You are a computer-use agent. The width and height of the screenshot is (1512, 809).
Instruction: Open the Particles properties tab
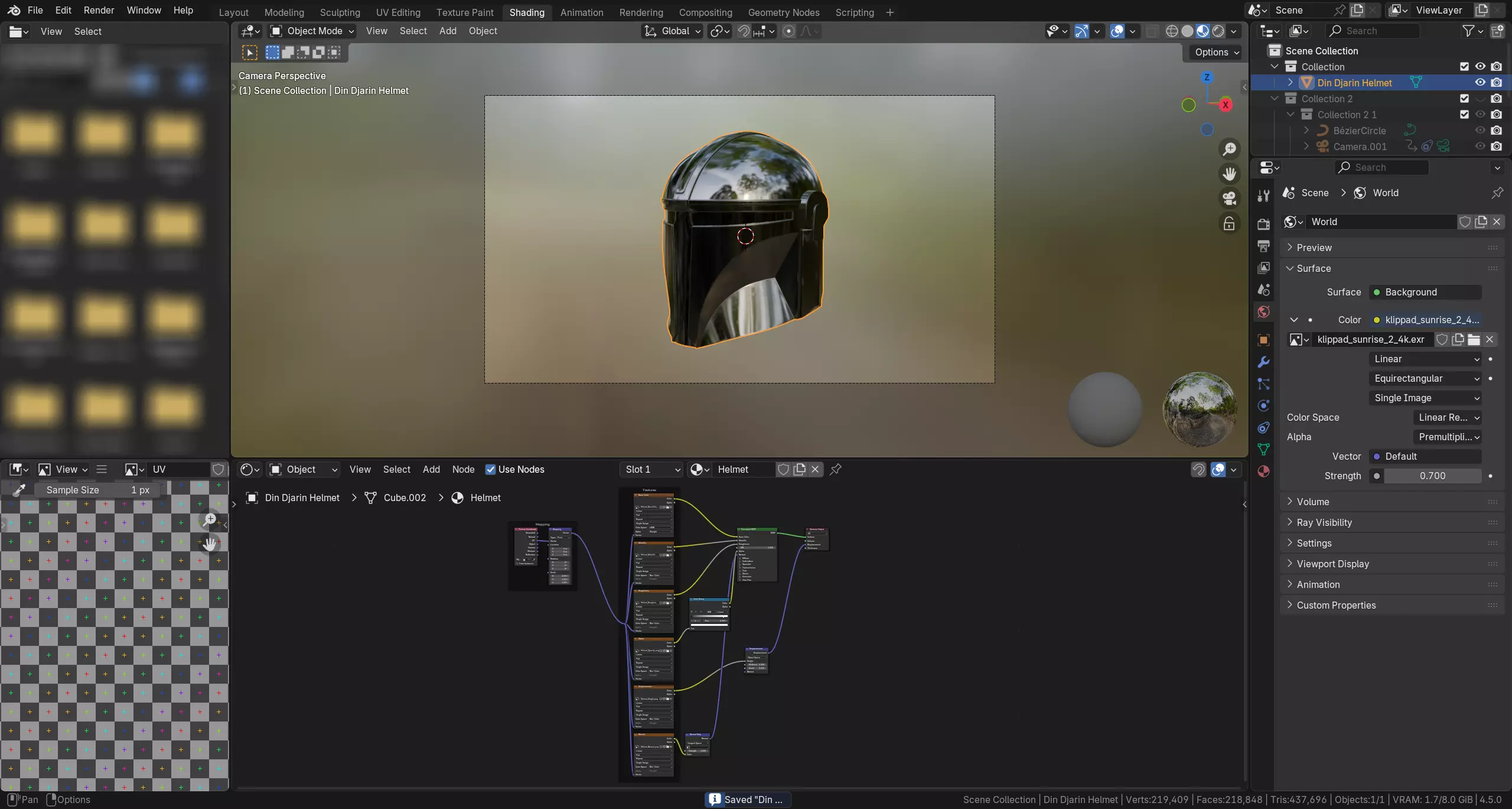pos(1263,384)
